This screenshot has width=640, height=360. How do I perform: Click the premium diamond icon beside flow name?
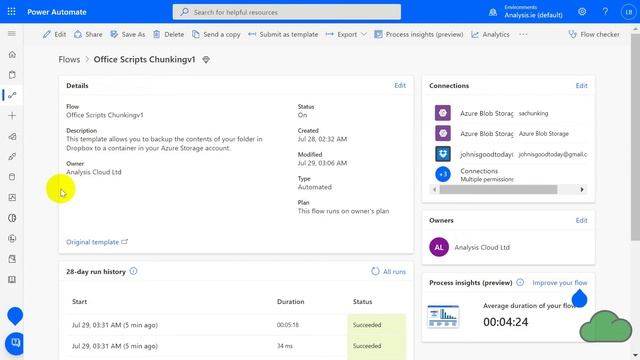pos(206,60)
